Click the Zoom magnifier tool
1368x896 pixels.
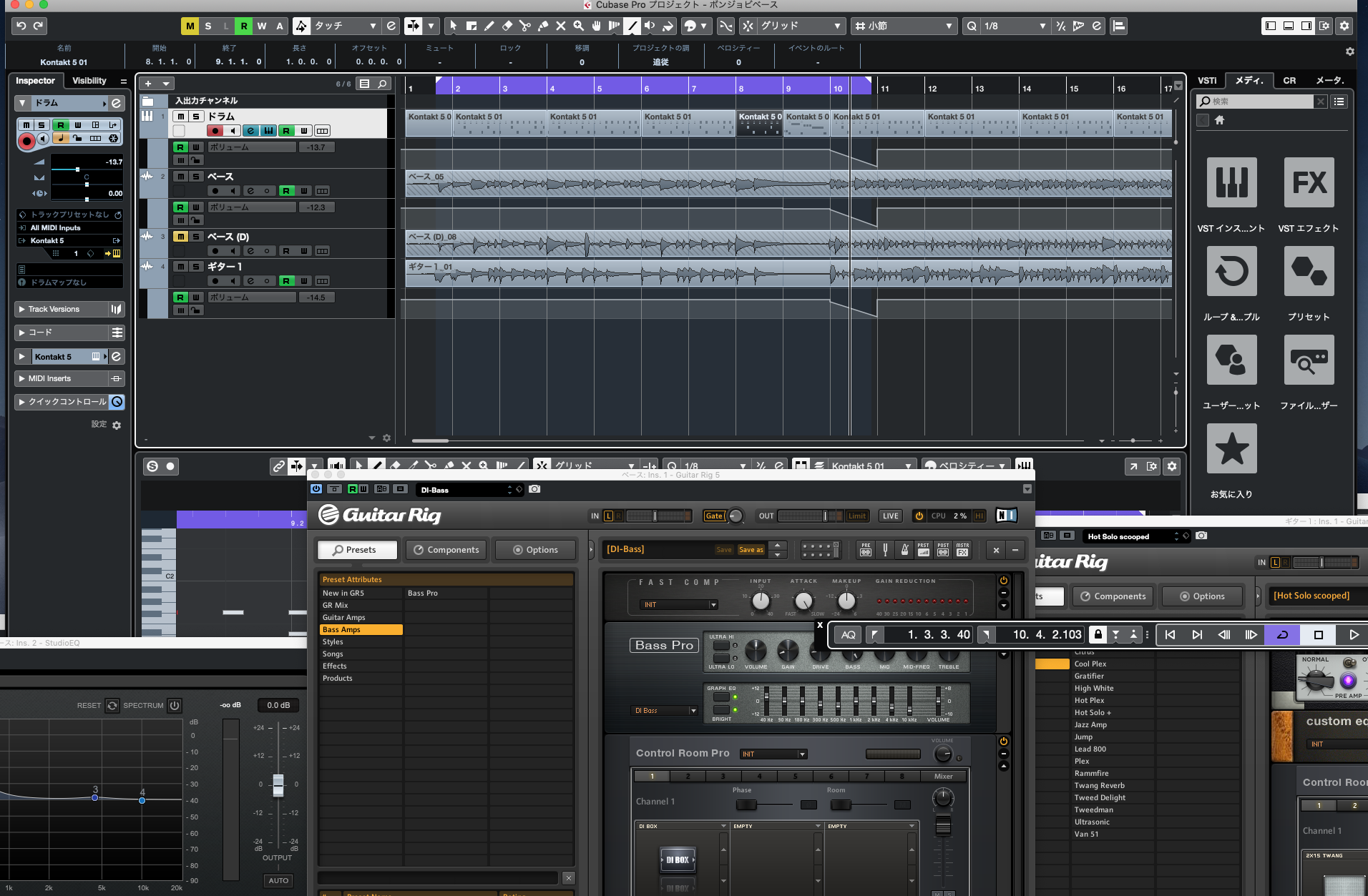click(x=579, y=26)
